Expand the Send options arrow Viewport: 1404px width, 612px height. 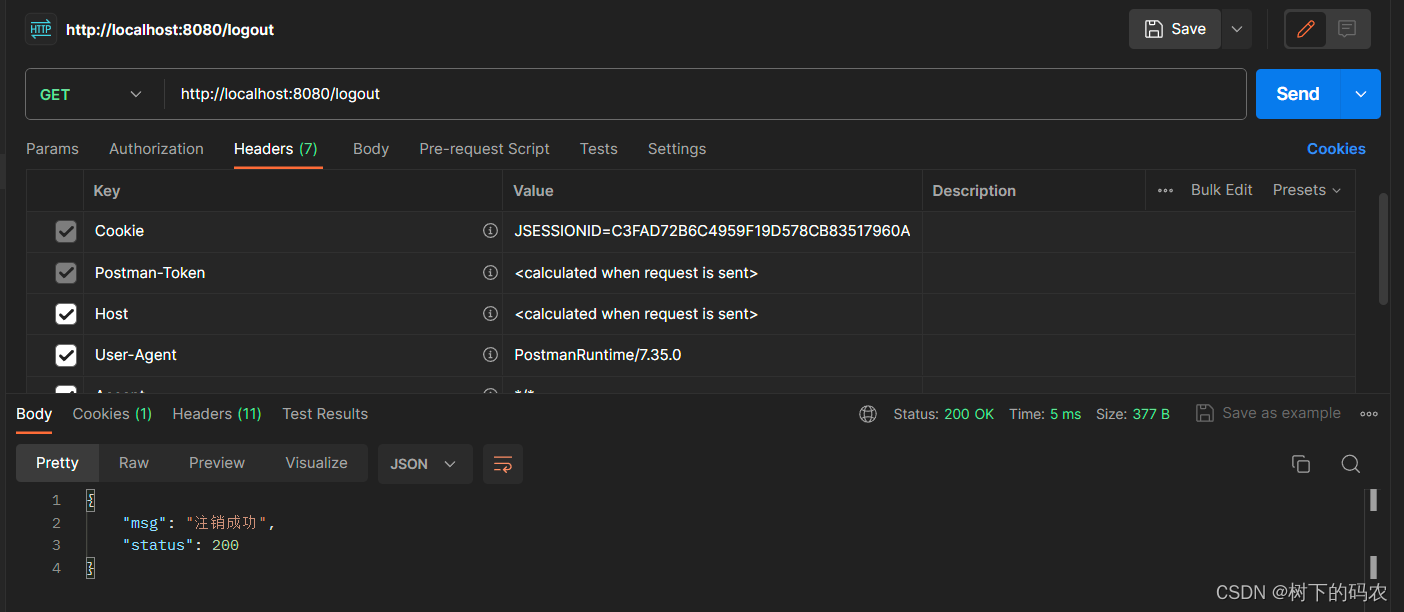tap(1361, 94)
